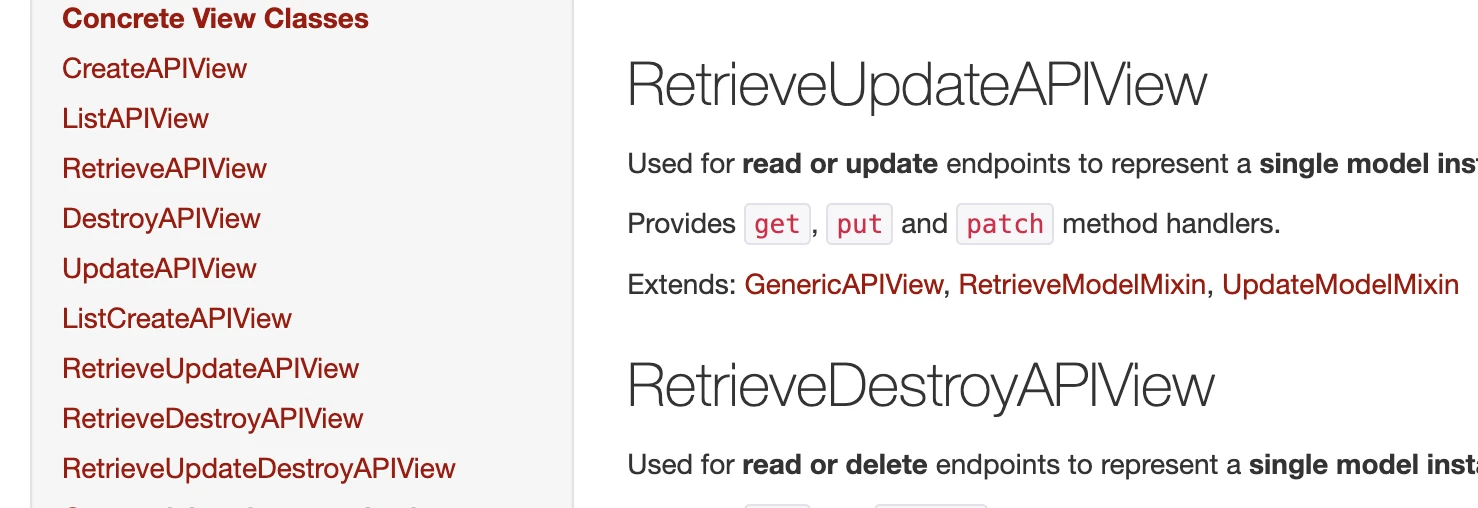Go to CreateAPIView in sidebar
Viewport: 1478px width, 508px height.
click(154, 69)
